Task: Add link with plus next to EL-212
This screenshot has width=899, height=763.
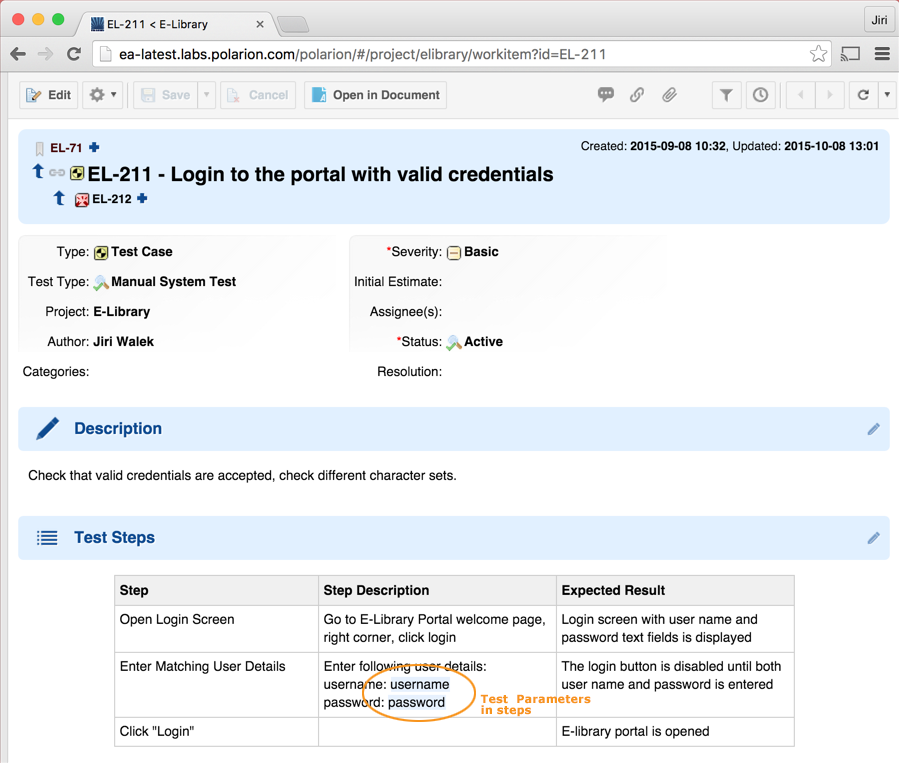Action: click(143, 199)
